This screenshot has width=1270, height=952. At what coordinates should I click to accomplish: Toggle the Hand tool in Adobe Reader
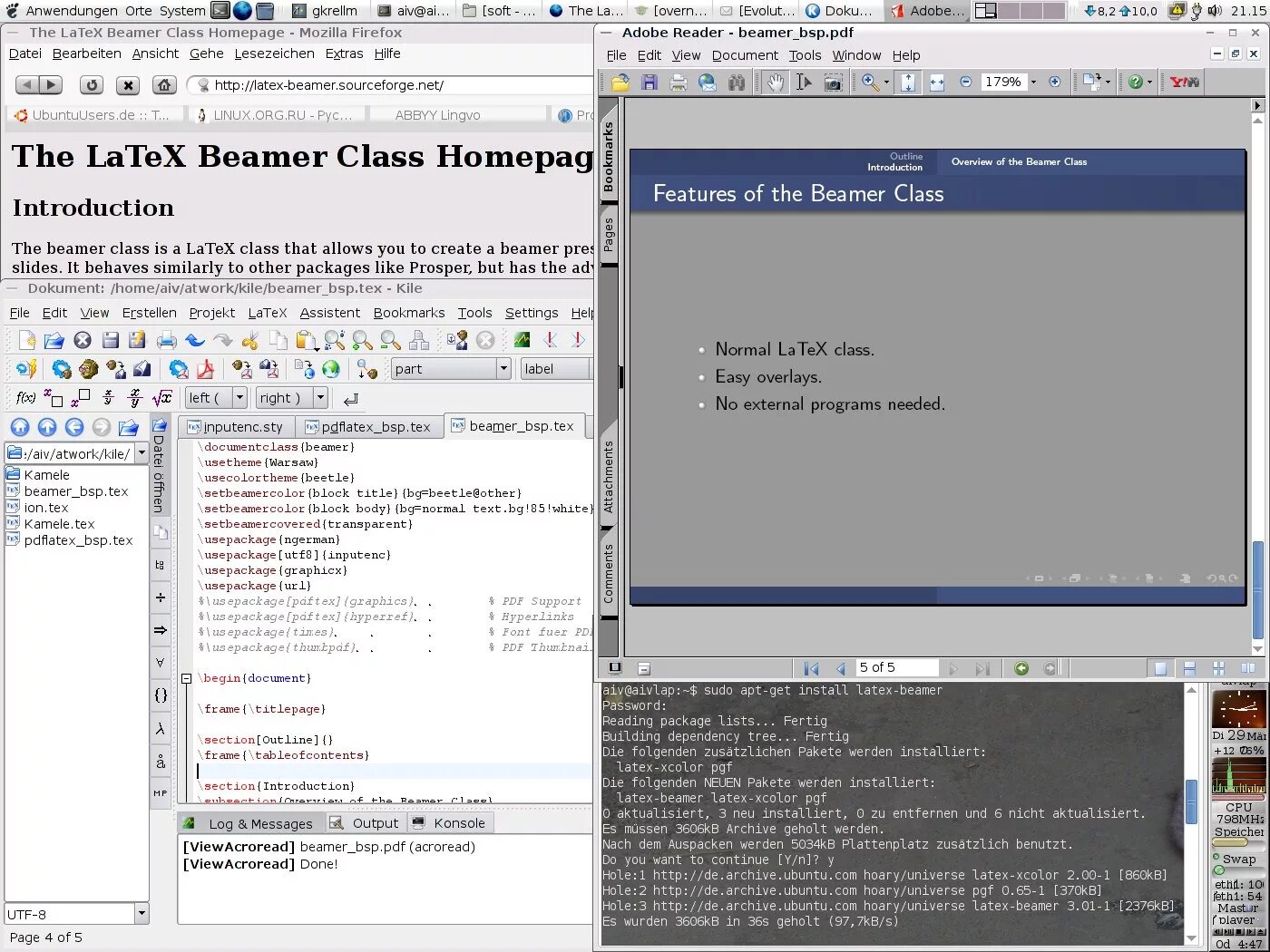pyautogui.click(x=776, y=83)
